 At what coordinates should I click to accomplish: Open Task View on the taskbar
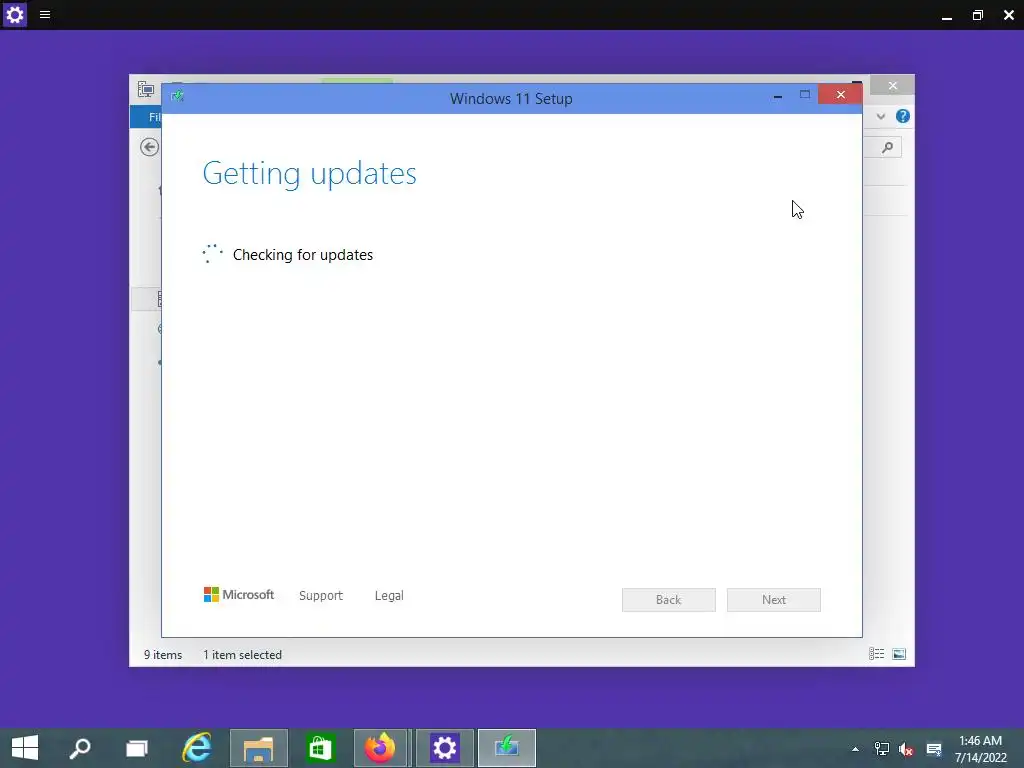click(136, 748)
